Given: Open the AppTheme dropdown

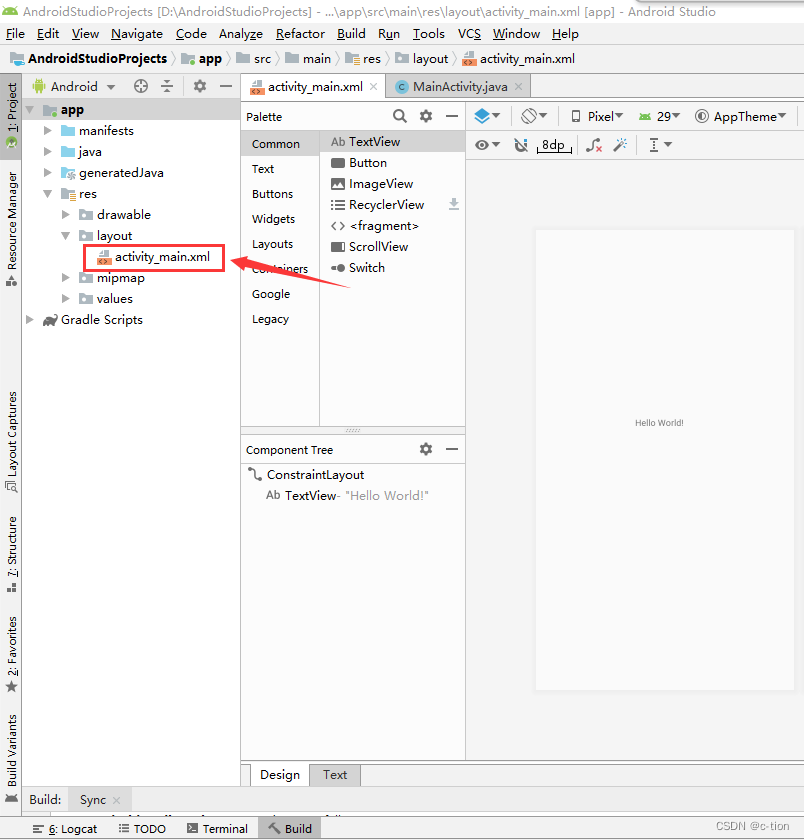Looking at the screenshot, I should 741,116.
